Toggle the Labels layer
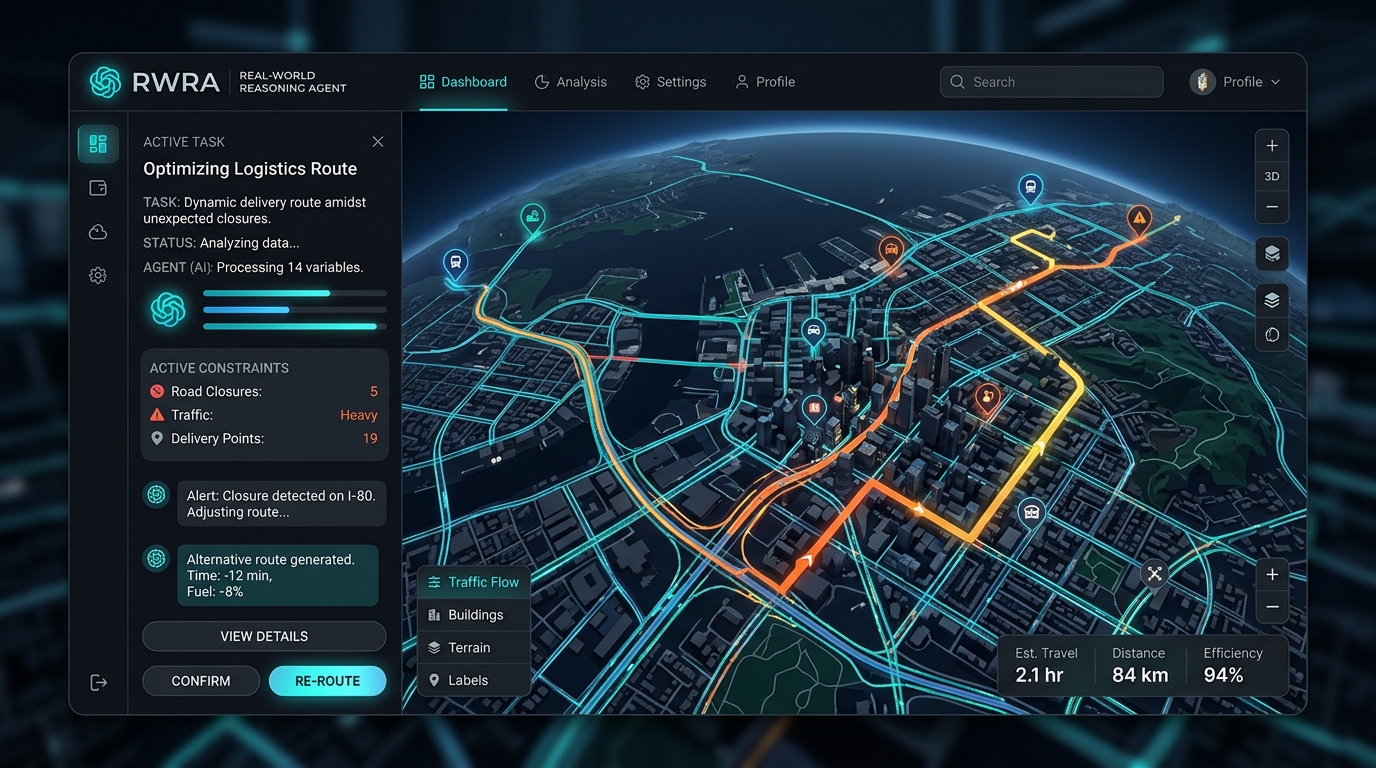The height and width of the screenshot is (768, 1376). coord(474,681)
